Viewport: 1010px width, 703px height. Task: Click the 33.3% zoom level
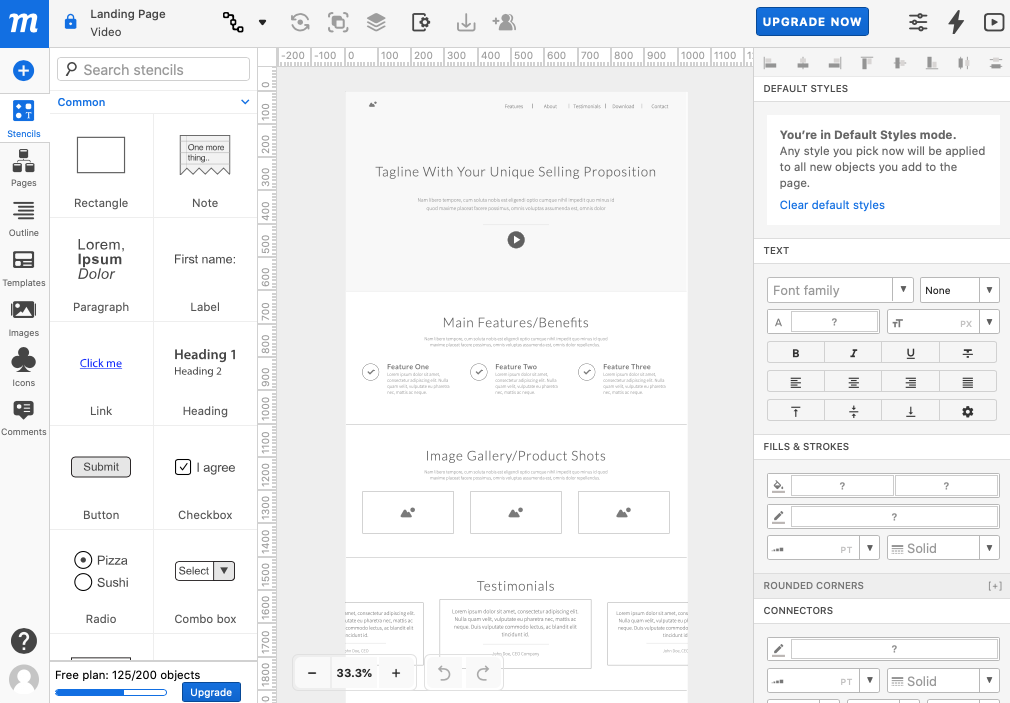[354, 673]
